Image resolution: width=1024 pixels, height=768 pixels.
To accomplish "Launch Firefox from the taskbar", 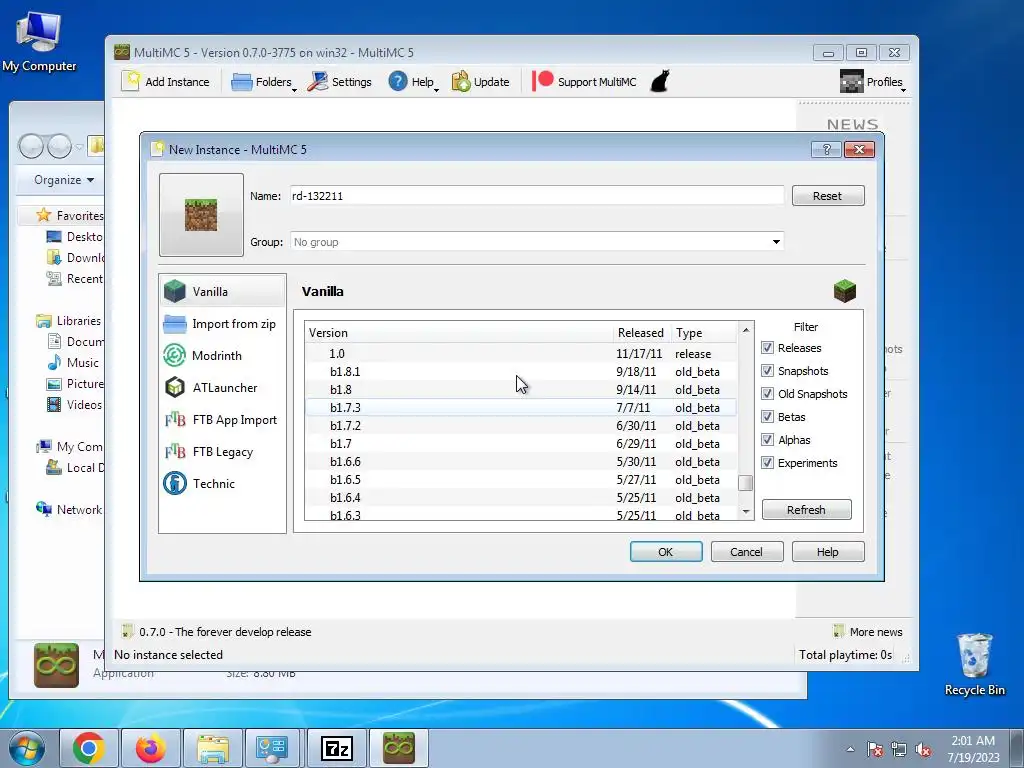I will [151, 748].
